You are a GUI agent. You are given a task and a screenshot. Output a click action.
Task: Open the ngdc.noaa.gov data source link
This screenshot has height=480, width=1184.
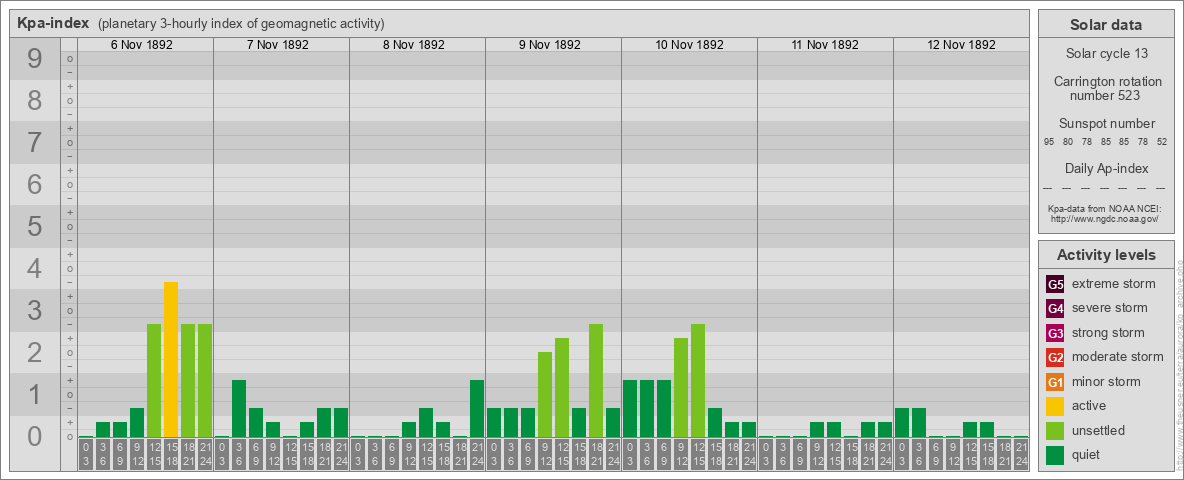(1104, 218)
